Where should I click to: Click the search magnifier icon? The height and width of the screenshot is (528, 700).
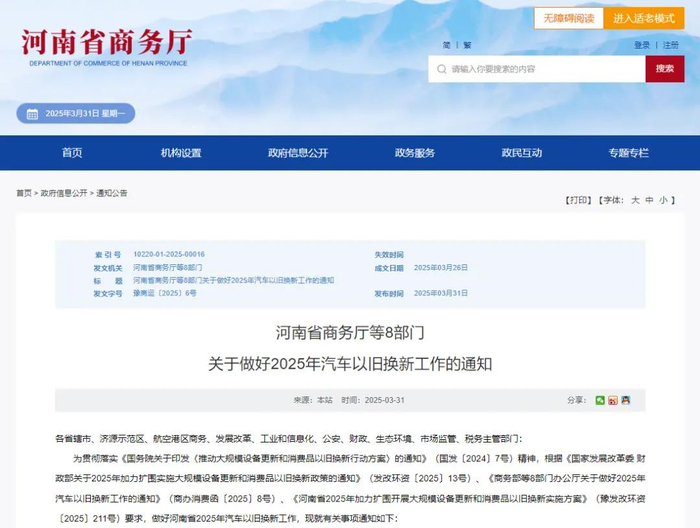(x=442, y=69)
